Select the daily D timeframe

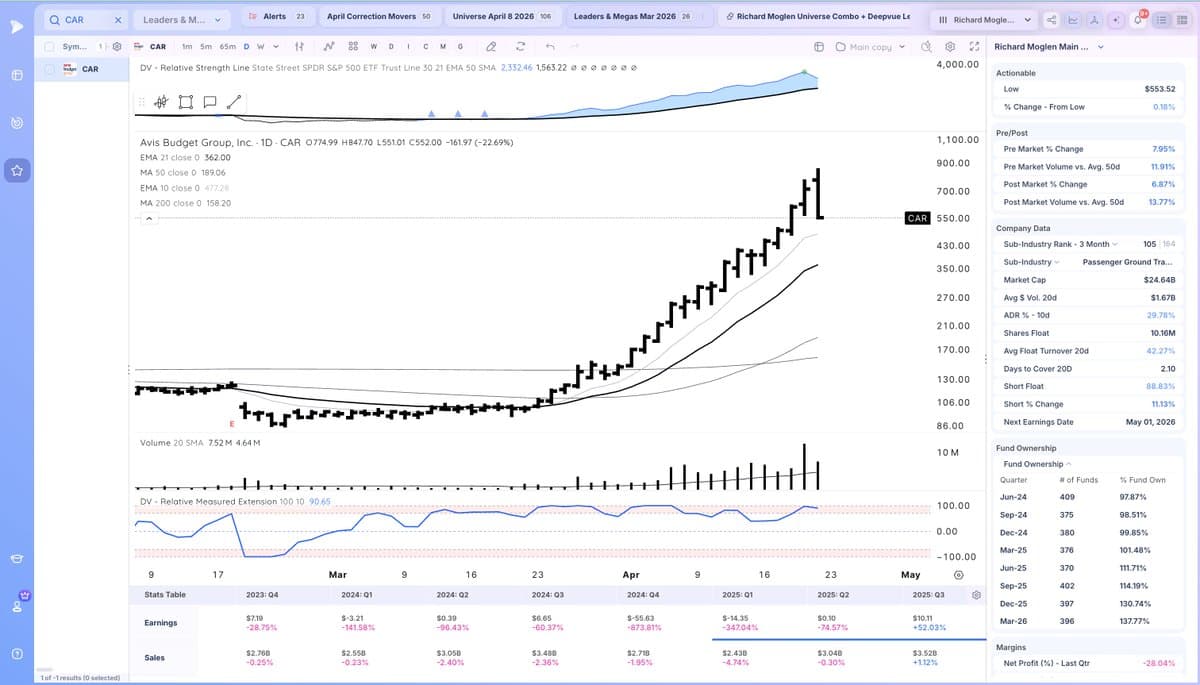[246, 46]
